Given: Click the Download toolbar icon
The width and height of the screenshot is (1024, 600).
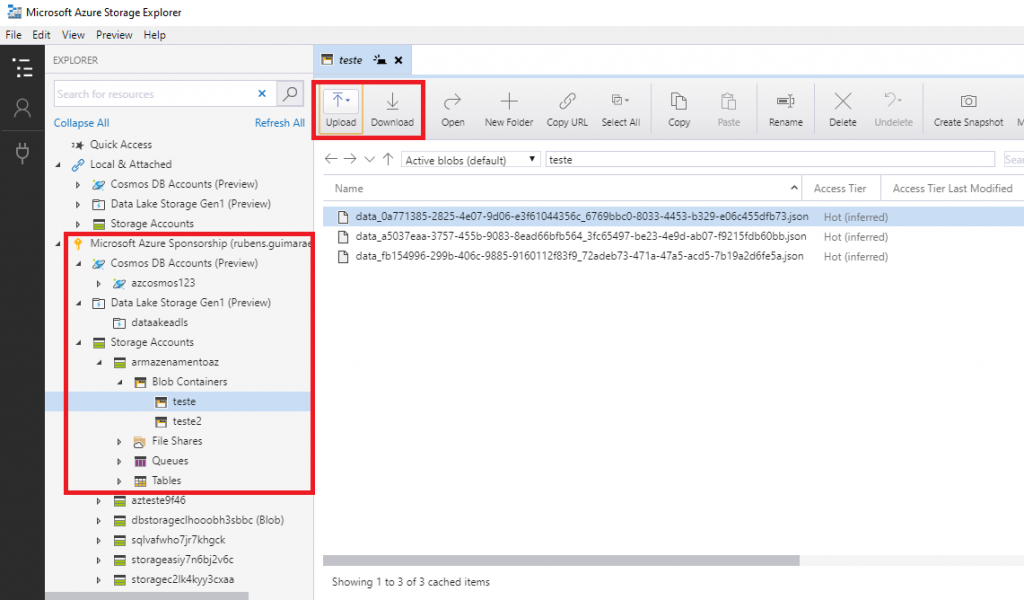Looking at the screenshot, I should [x=392, y=102].
